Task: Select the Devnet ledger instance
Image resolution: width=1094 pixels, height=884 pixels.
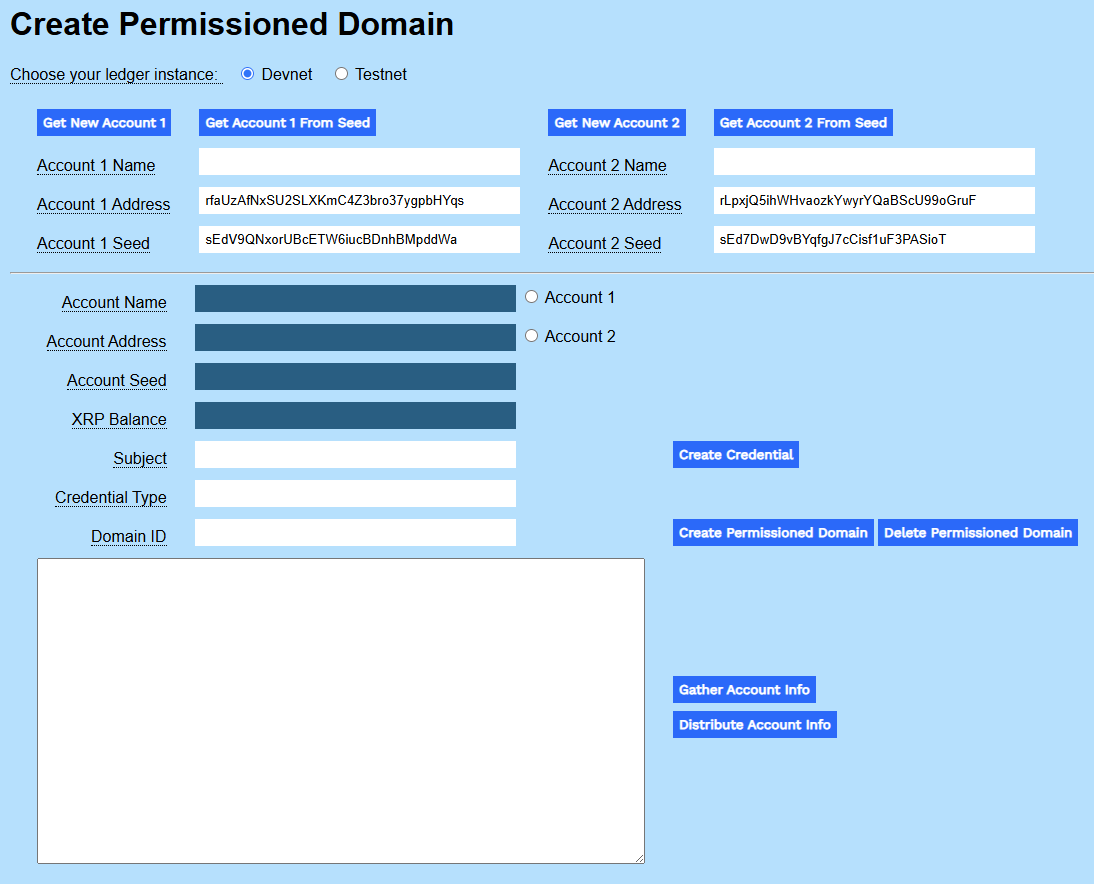Action: click(248, 74)
